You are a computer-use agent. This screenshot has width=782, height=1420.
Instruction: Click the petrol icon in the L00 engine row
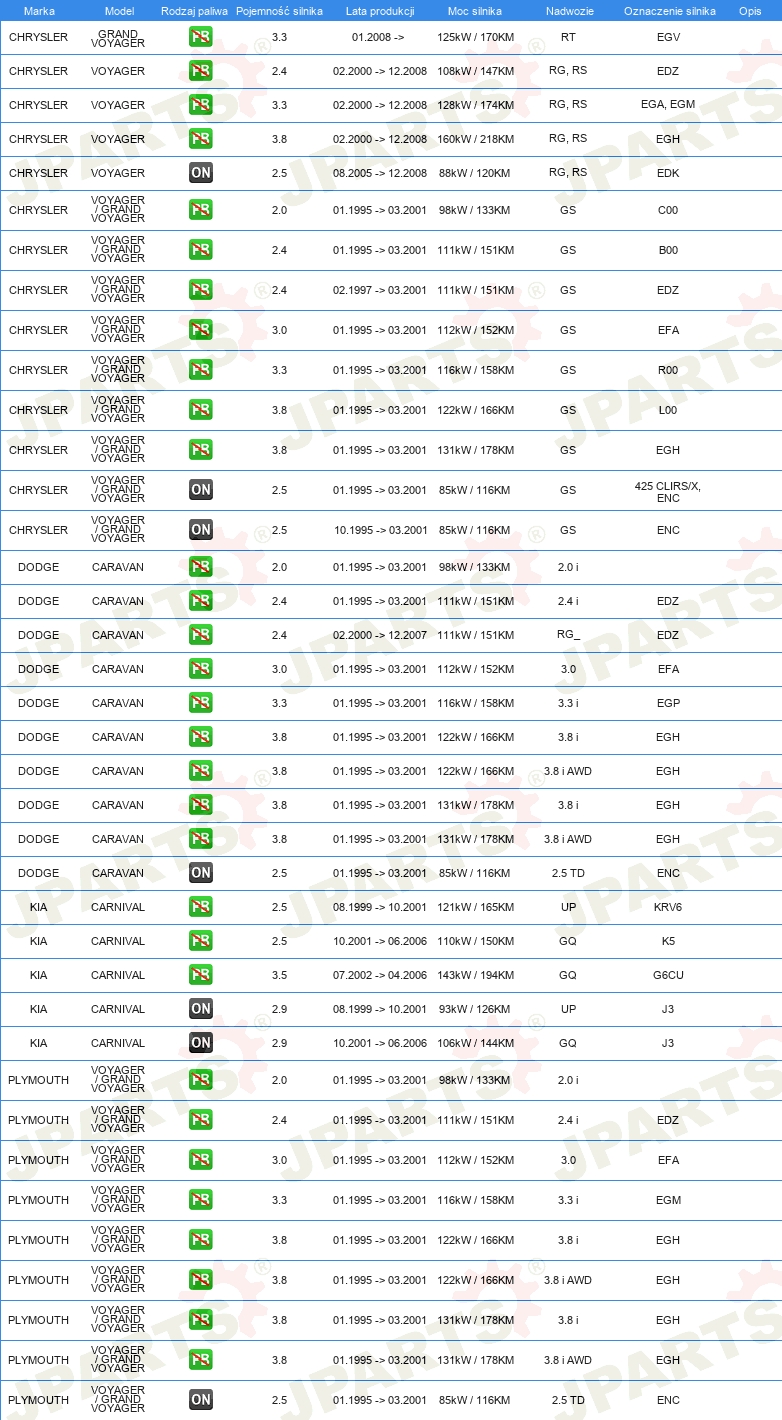pyautogui.click(x=201, y=410)
